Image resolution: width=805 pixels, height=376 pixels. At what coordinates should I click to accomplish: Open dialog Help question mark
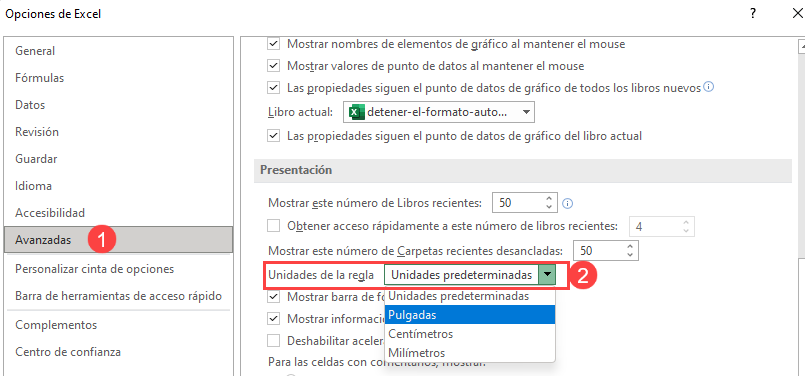pyautogui.click(x=753, y=14)
